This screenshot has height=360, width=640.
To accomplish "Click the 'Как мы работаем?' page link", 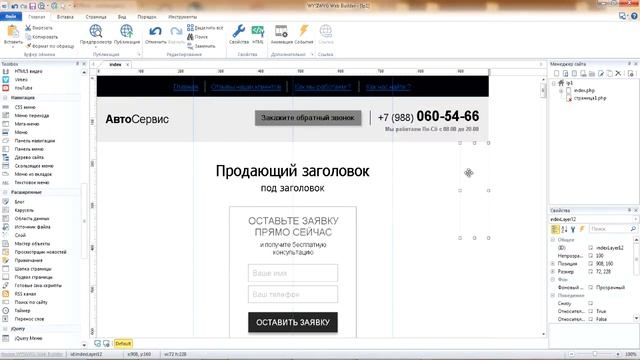I will coord(323,87).
